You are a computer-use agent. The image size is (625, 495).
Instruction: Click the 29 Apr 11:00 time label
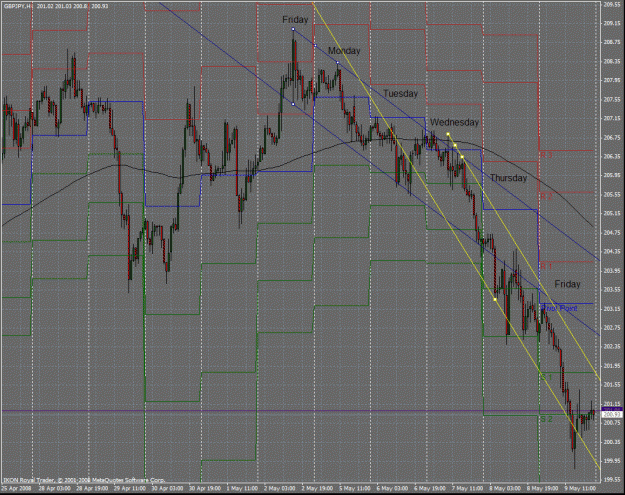point(130,488)
